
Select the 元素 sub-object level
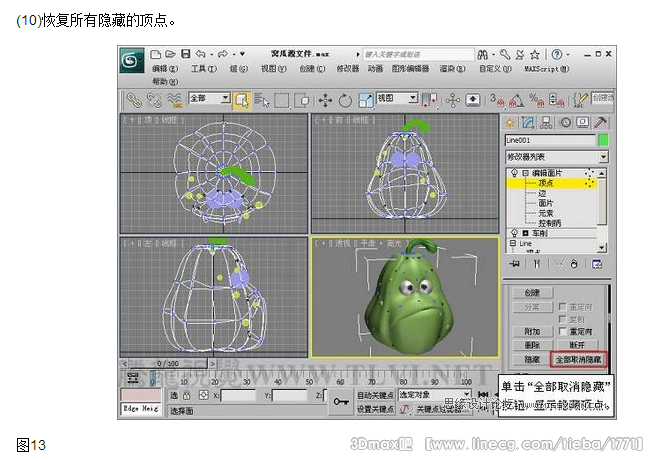click(546, 213)
